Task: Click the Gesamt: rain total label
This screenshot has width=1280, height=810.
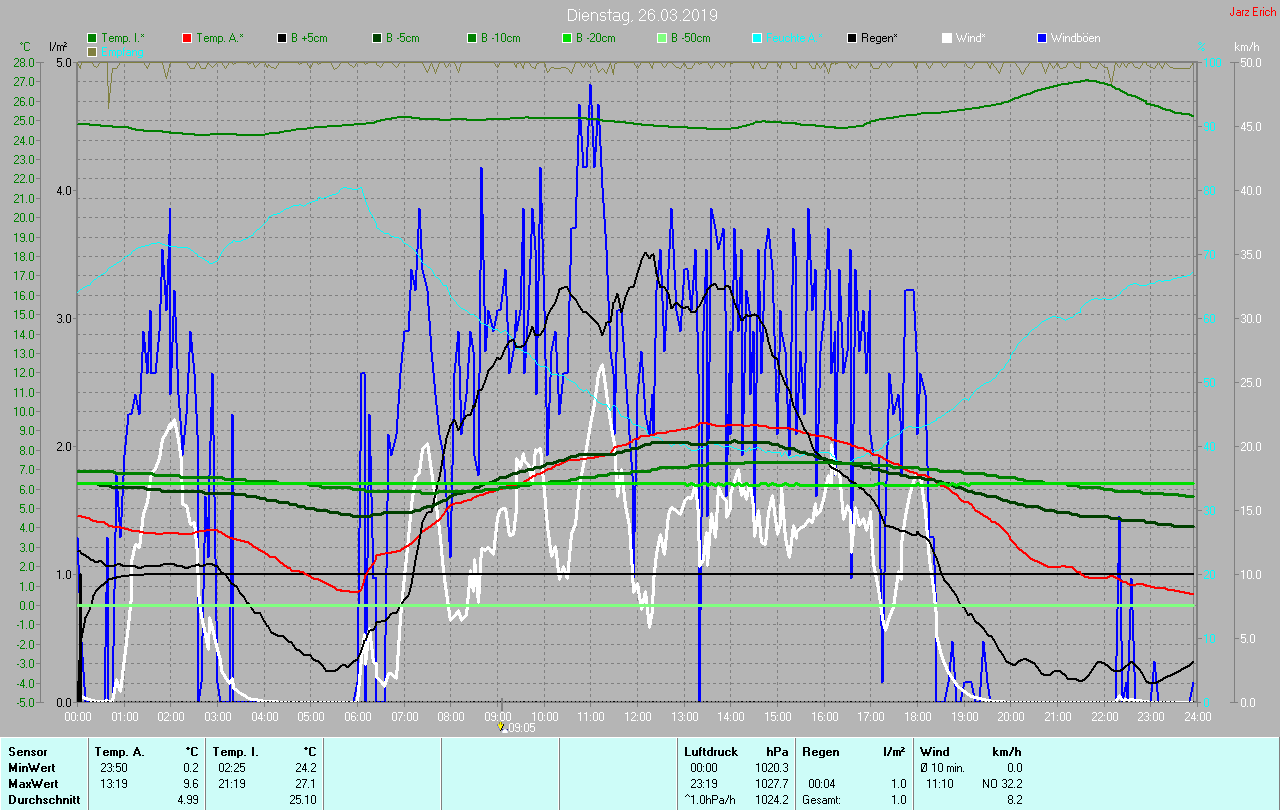Action: click(x=821, y=800)
